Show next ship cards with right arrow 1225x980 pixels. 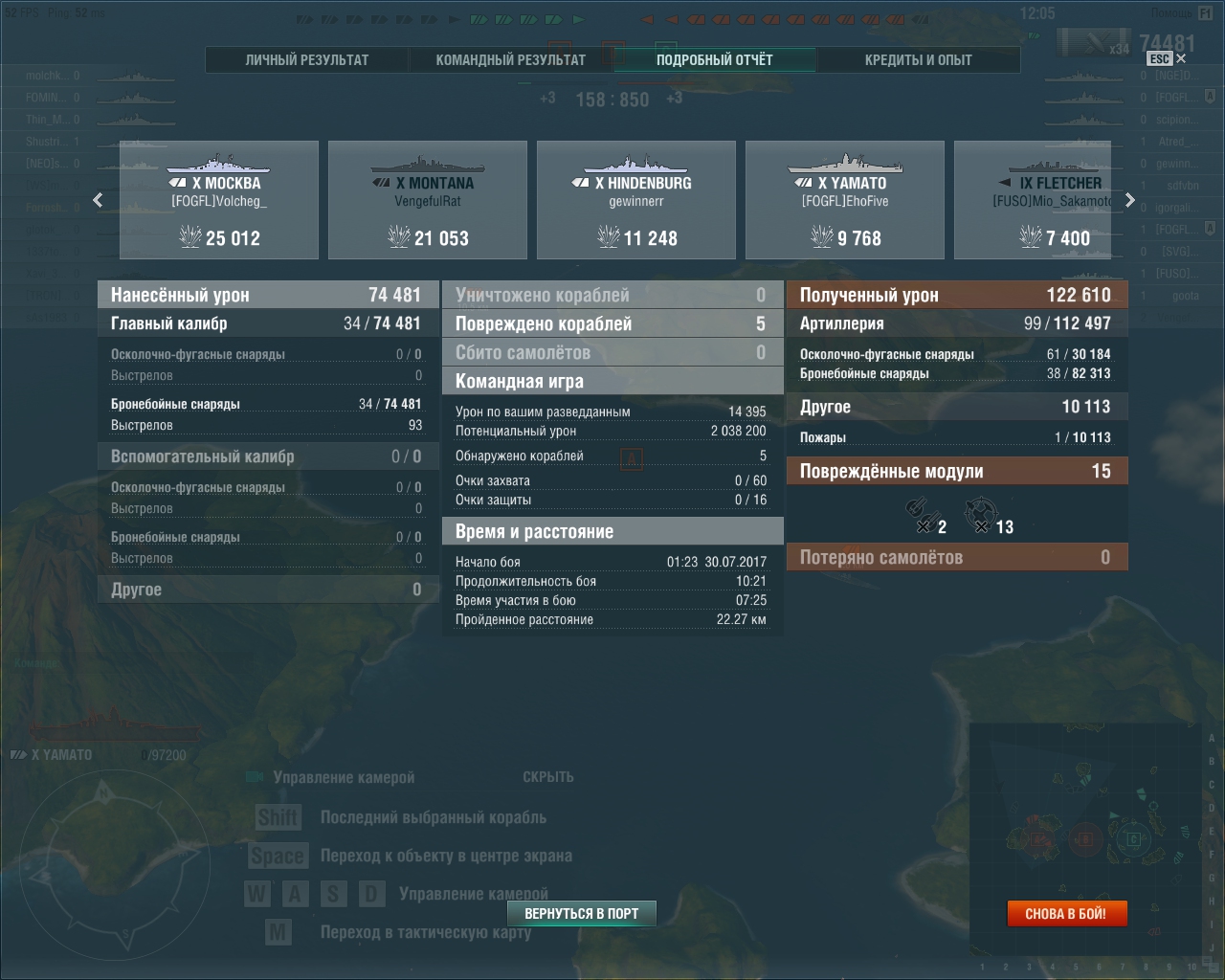tap(1130, 200)
